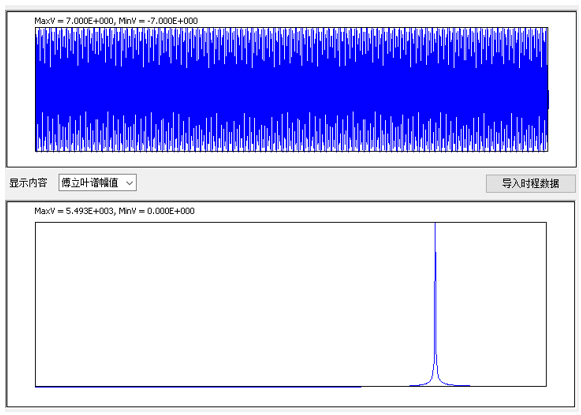Click the white margin below the spectrum plot
Image resolution: width=581 pixels, height=415 pixels.
291,396
